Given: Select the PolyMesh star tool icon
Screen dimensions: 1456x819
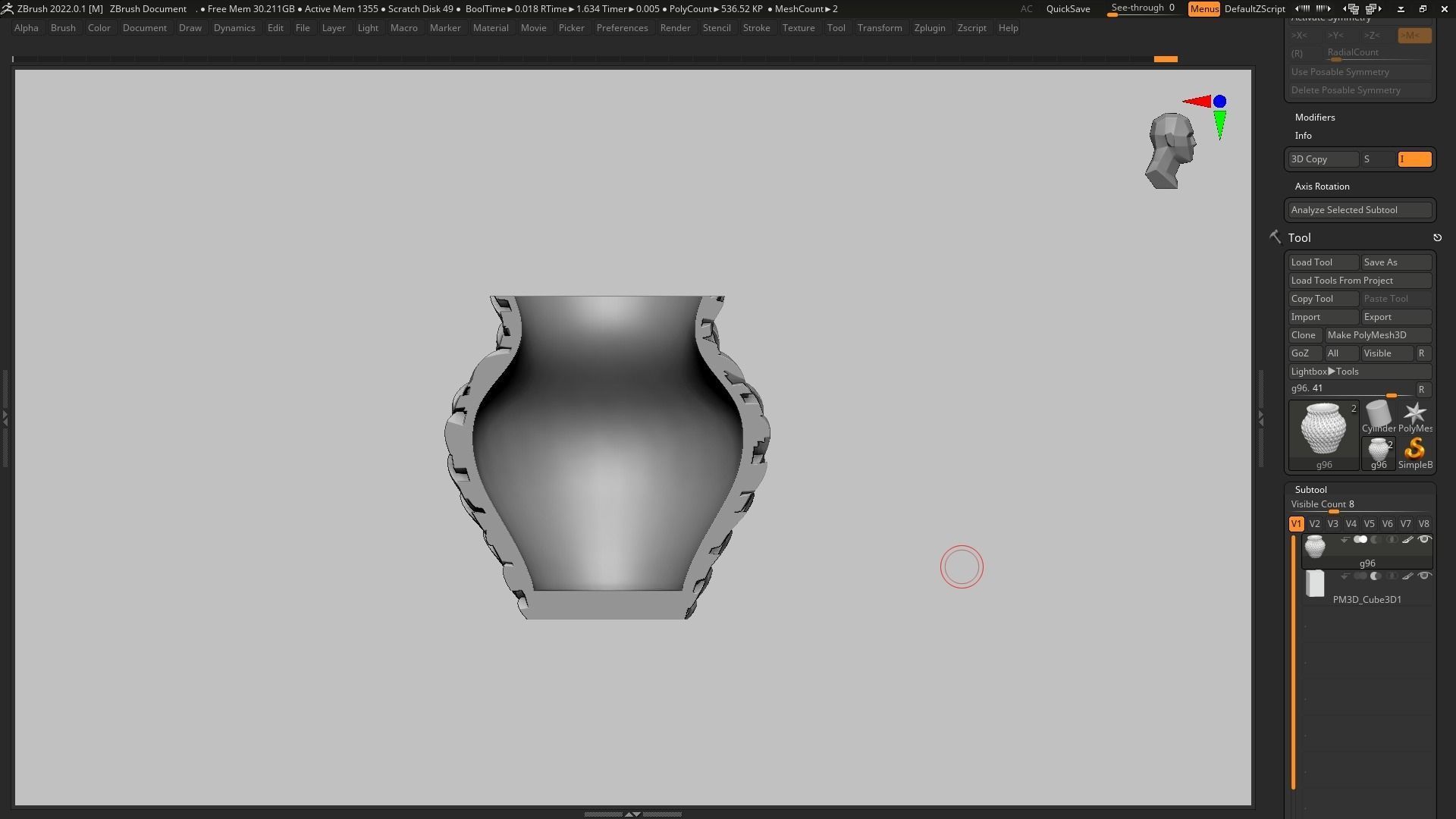Looking at the screenshot, I should (1414, 413).
